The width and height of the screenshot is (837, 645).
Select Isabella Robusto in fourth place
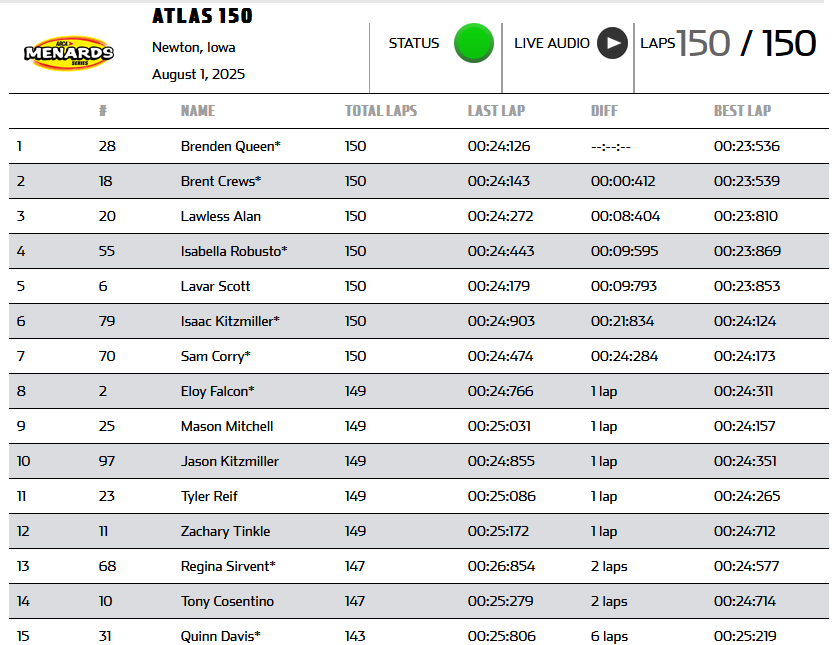[234, 251]
